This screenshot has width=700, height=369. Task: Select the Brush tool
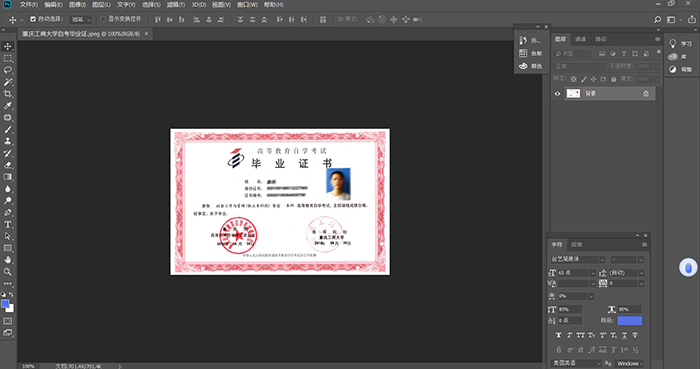point(8,129)
